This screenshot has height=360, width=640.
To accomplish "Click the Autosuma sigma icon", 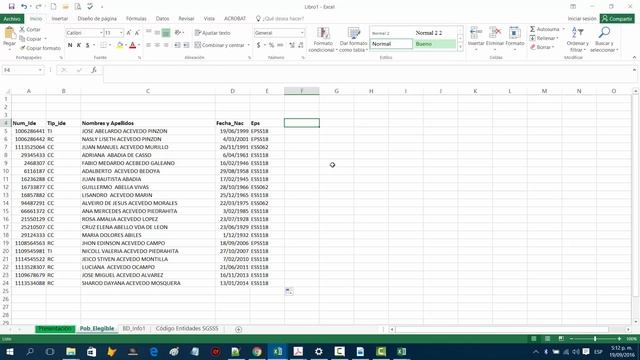I will tap(532, 29).
